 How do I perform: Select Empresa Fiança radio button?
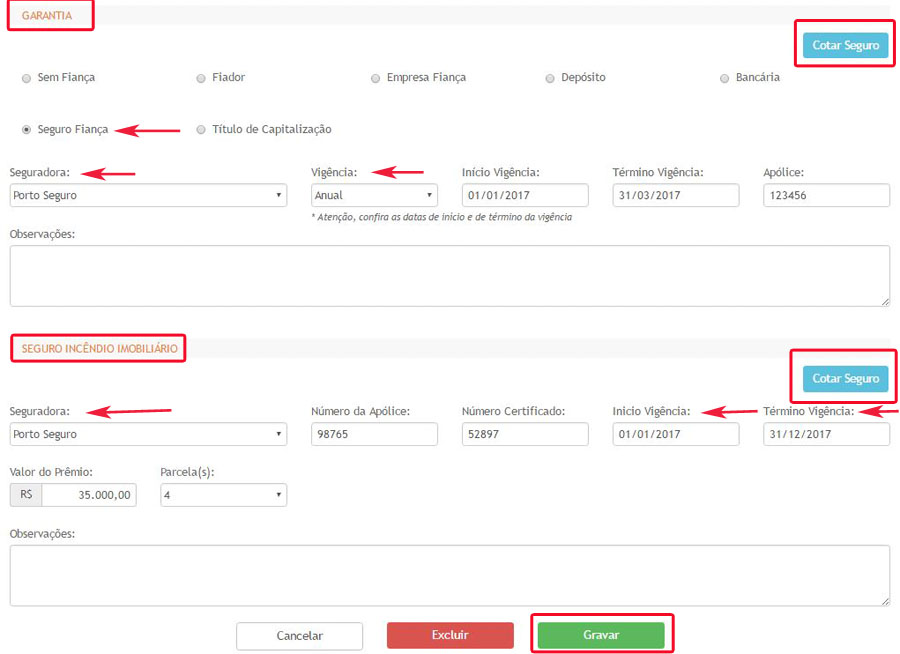(375, 78)
